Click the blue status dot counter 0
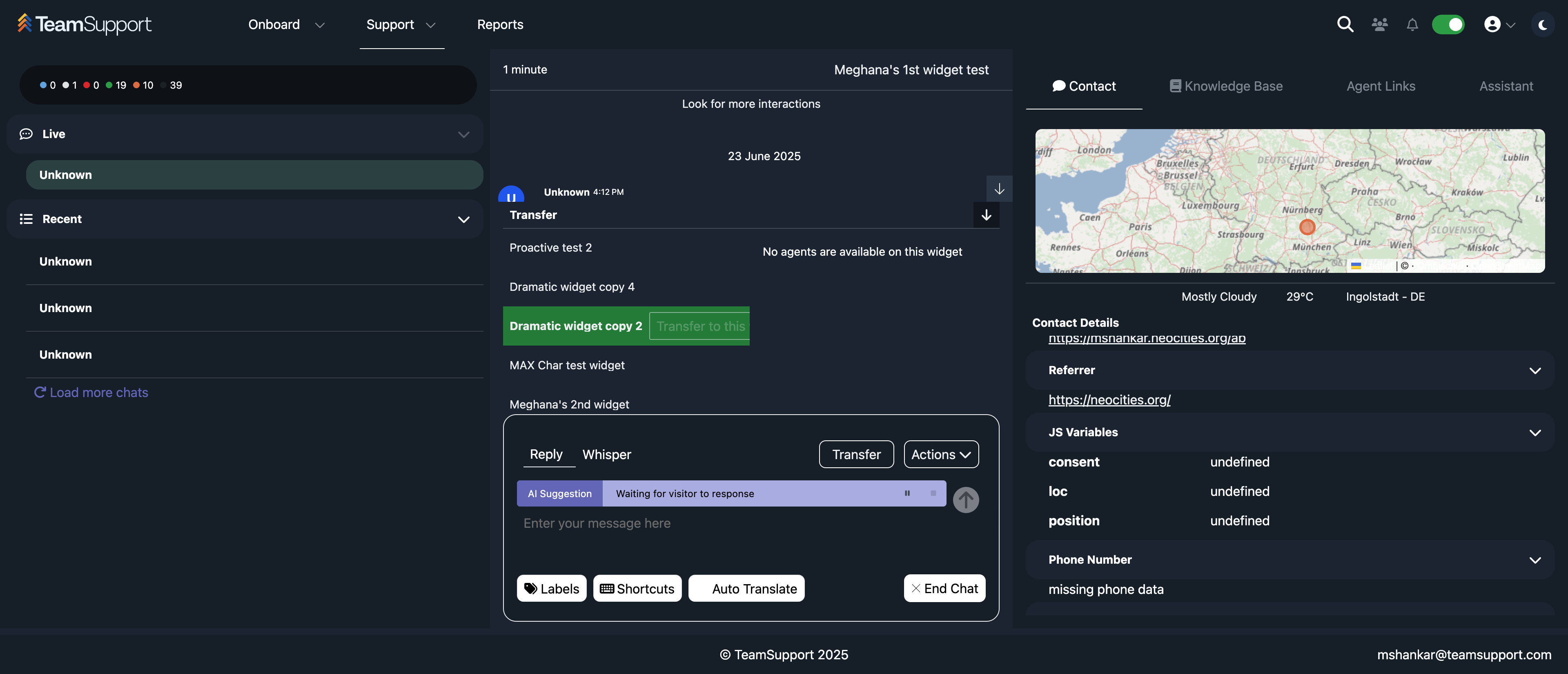The width and height of the screenshot is (1568, 674). coord(47,85)
